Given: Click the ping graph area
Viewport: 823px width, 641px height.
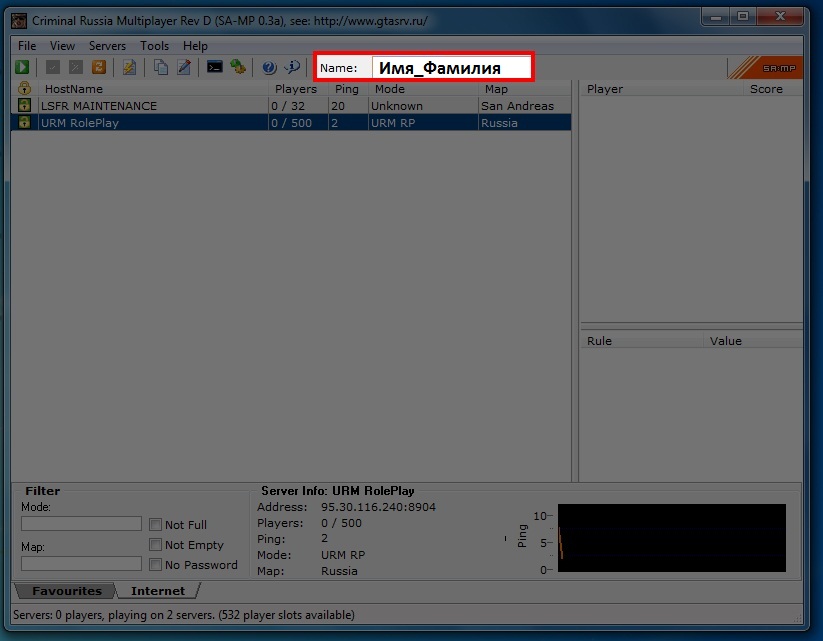Looking at the screenshot, I should pos(672,538).
